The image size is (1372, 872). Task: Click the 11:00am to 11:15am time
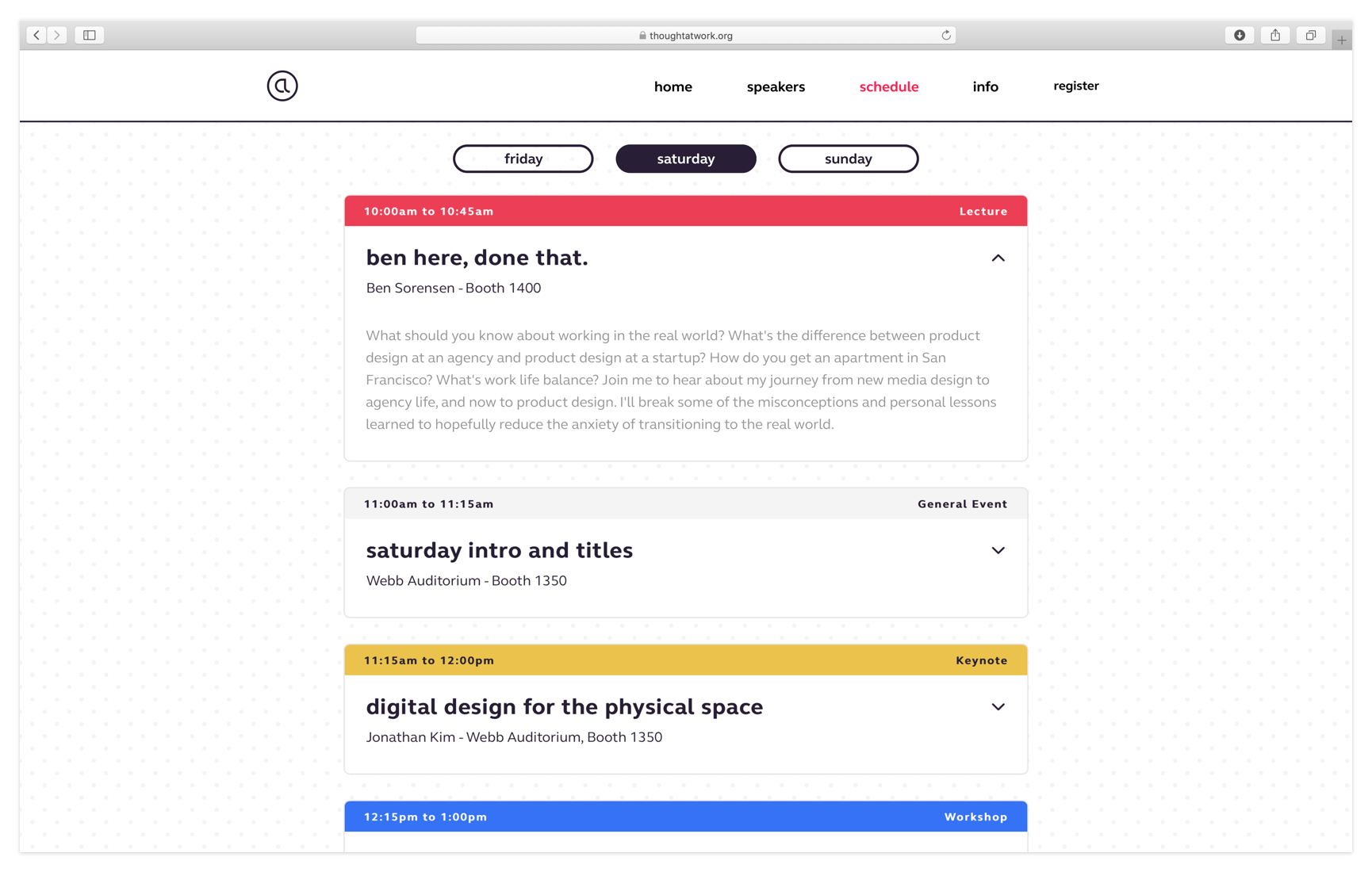429,503
